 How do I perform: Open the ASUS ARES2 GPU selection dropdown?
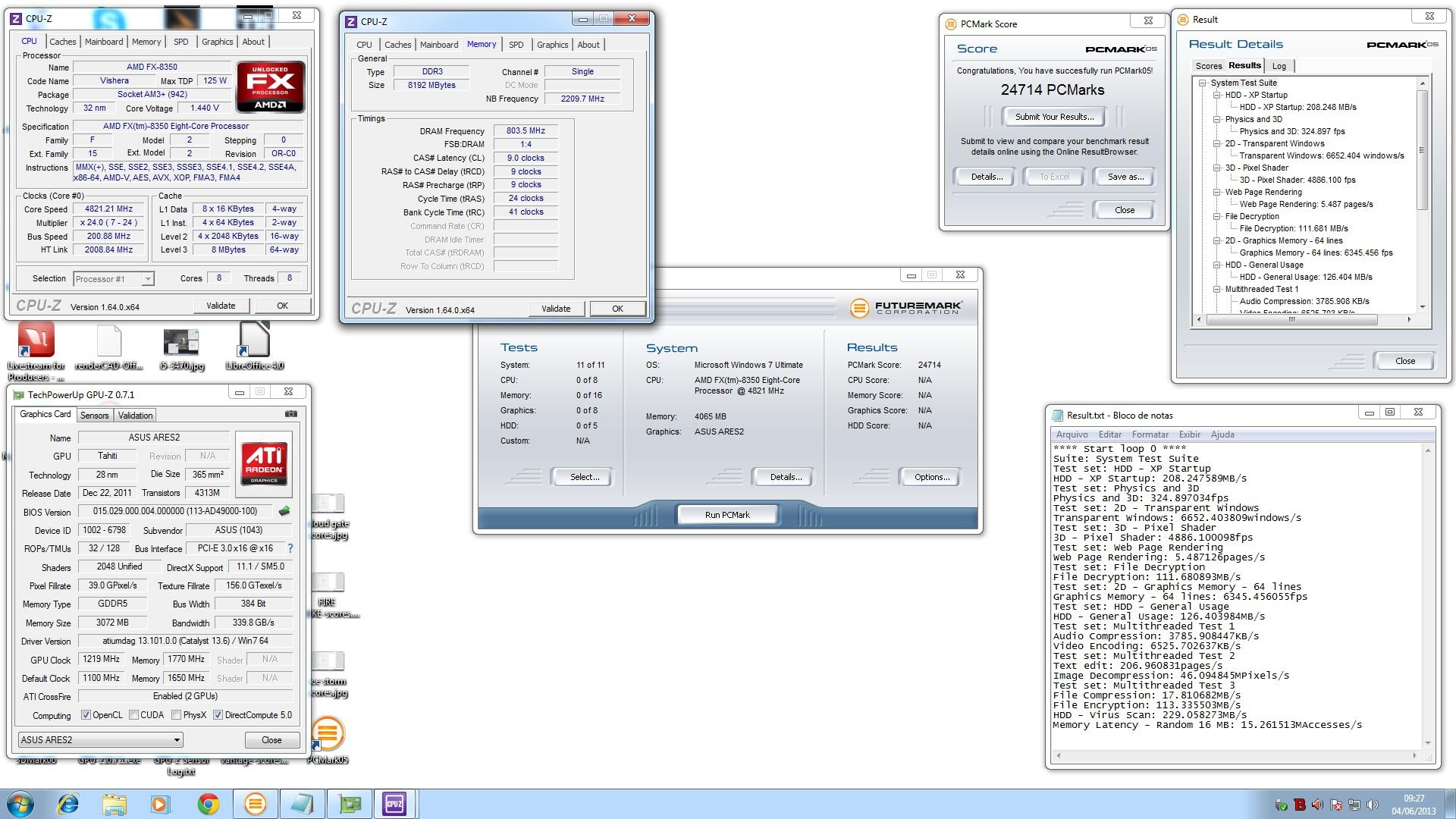coord(100,739)
